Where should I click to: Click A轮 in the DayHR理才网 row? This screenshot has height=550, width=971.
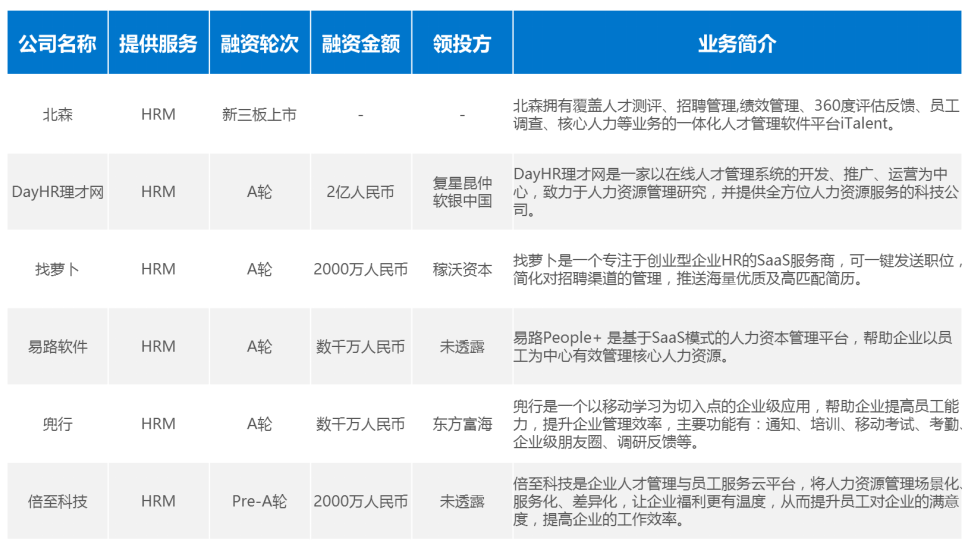click(x=259, y=192)
